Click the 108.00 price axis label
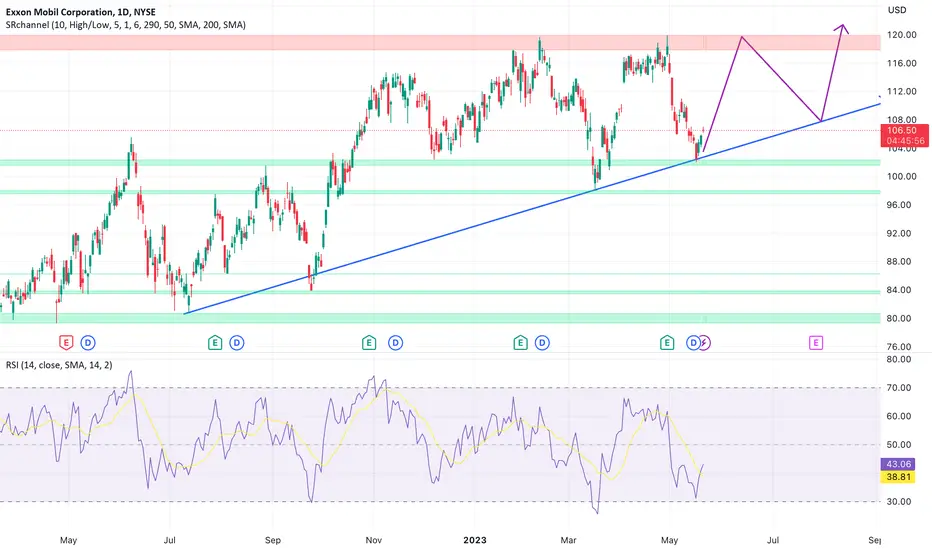This screenshot has width=932, height=550. 901,120
